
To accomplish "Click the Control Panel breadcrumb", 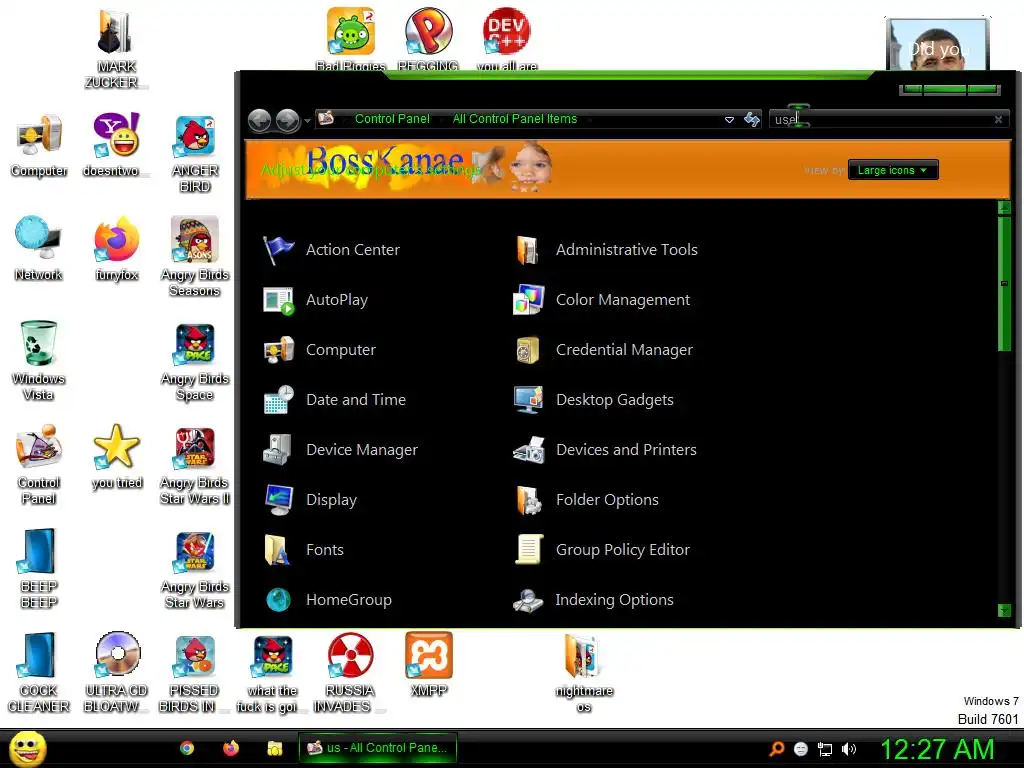I will (x=392, y=119).
